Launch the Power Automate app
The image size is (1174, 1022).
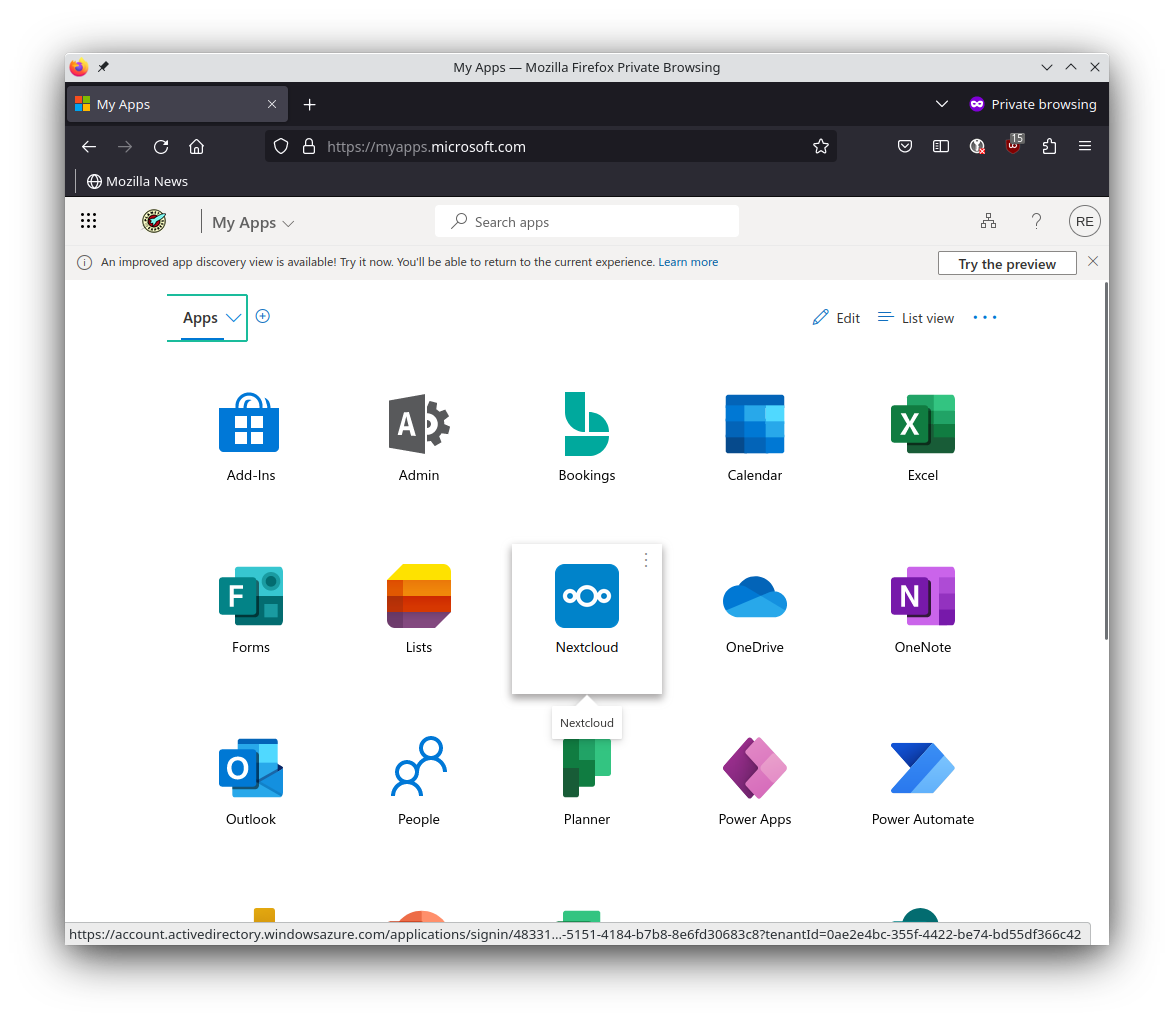[x=922, y=769]
